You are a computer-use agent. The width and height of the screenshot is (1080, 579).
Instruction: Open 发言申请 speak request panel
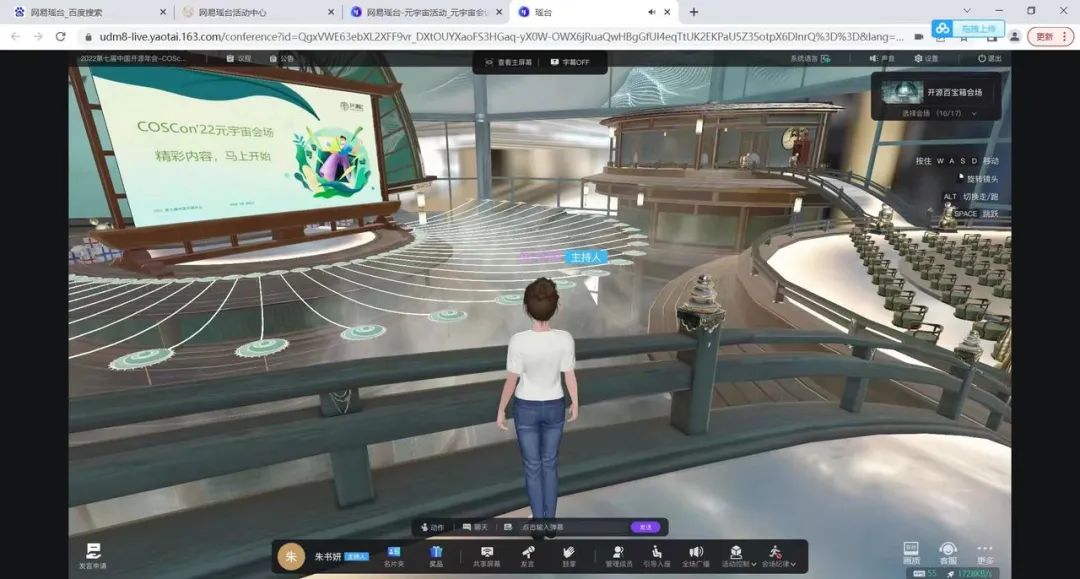(93, 556)
